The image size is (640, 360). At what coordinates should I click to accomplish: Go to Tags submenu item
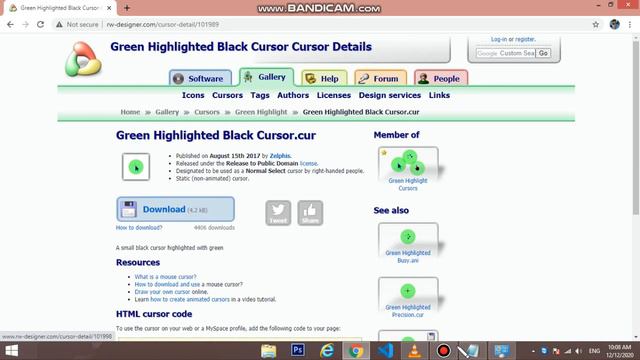point(260,95)
